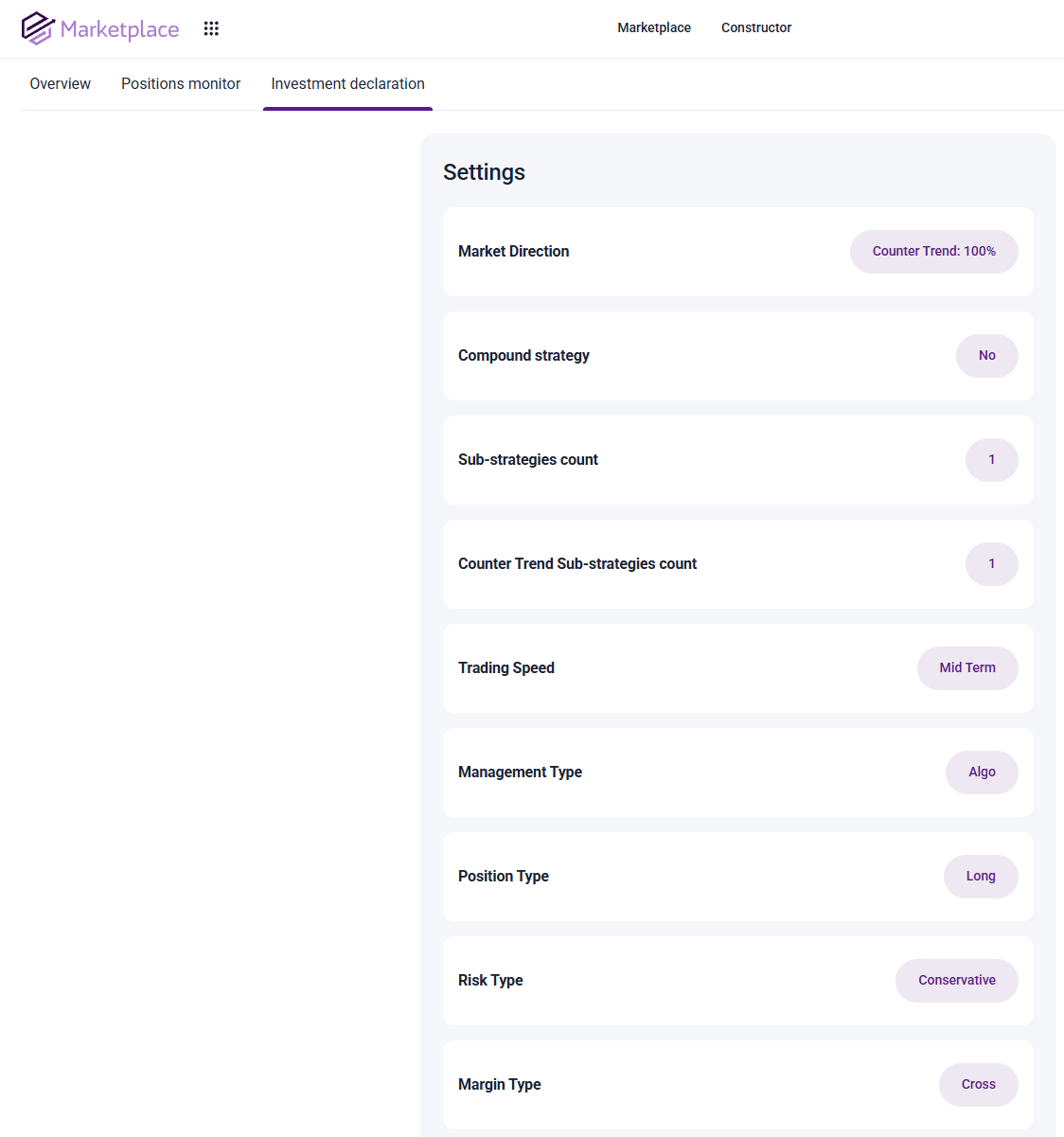Click the Margin Type label
Image resolution: width=1064 pixels, height=1137 pixels.
[x=500, y=1084]
